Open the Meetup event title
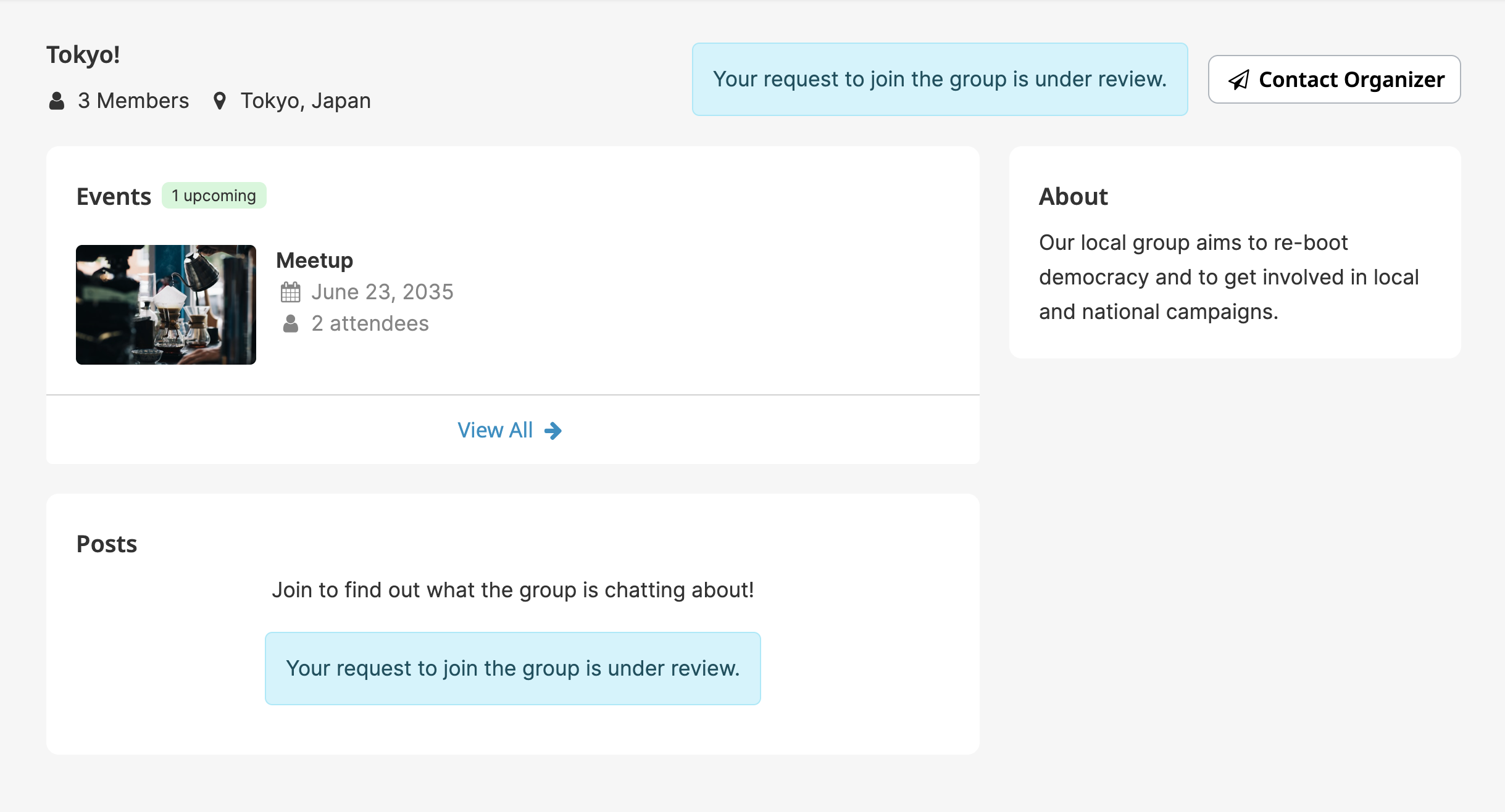 pos(314,260)
